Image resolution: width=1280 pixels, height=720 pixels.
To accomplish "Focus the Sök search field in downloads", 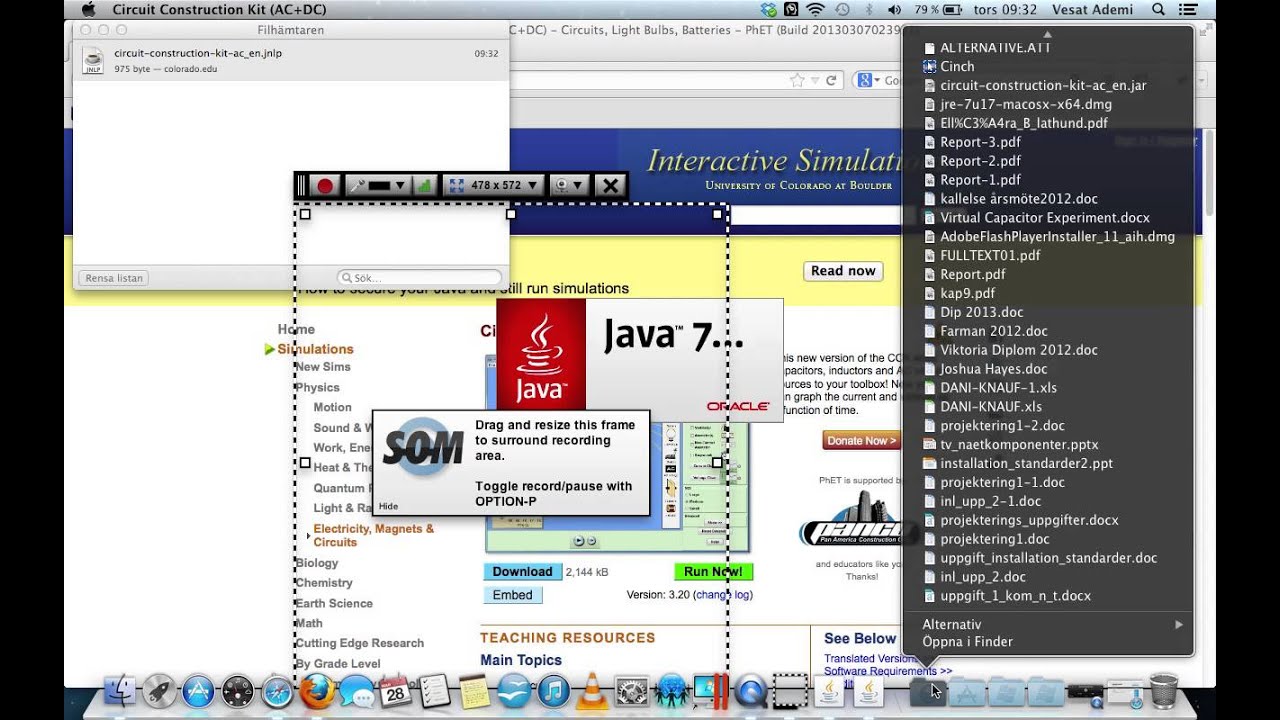I will point(420,278).
